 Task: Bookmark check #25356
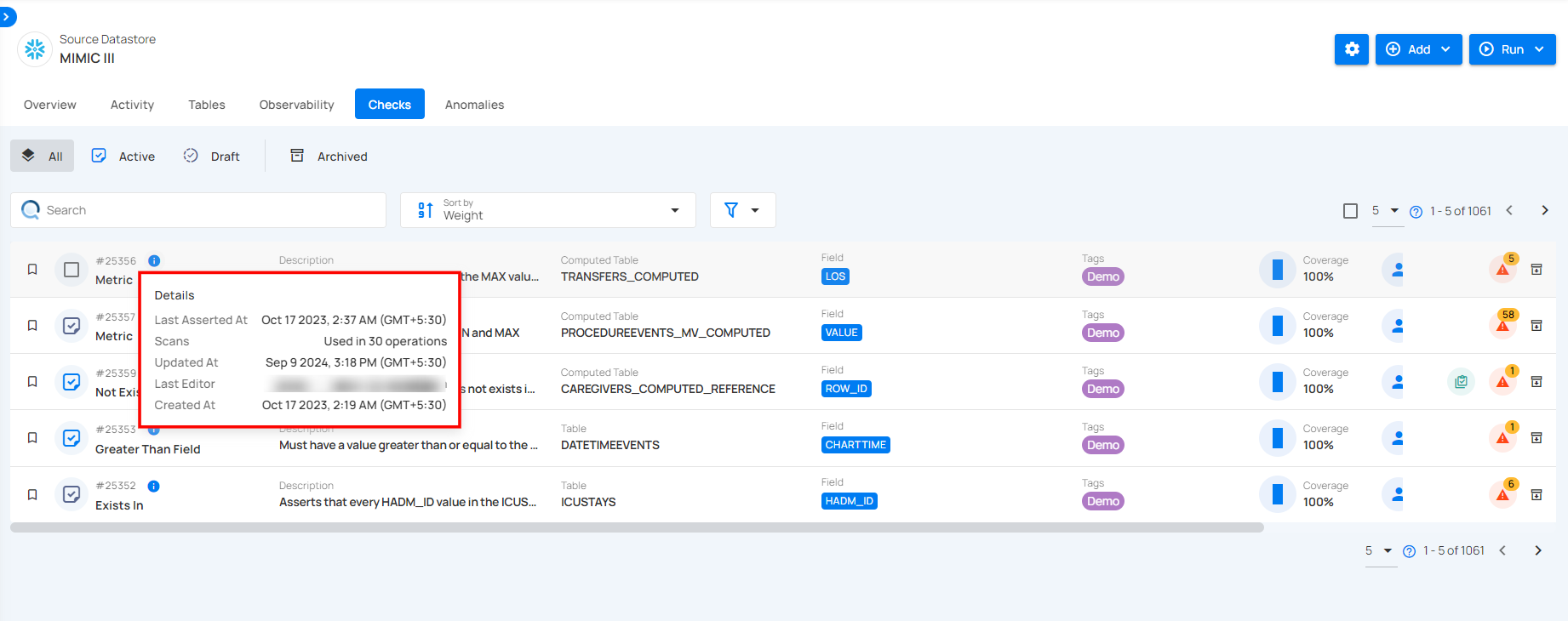(x=32, y=270)
